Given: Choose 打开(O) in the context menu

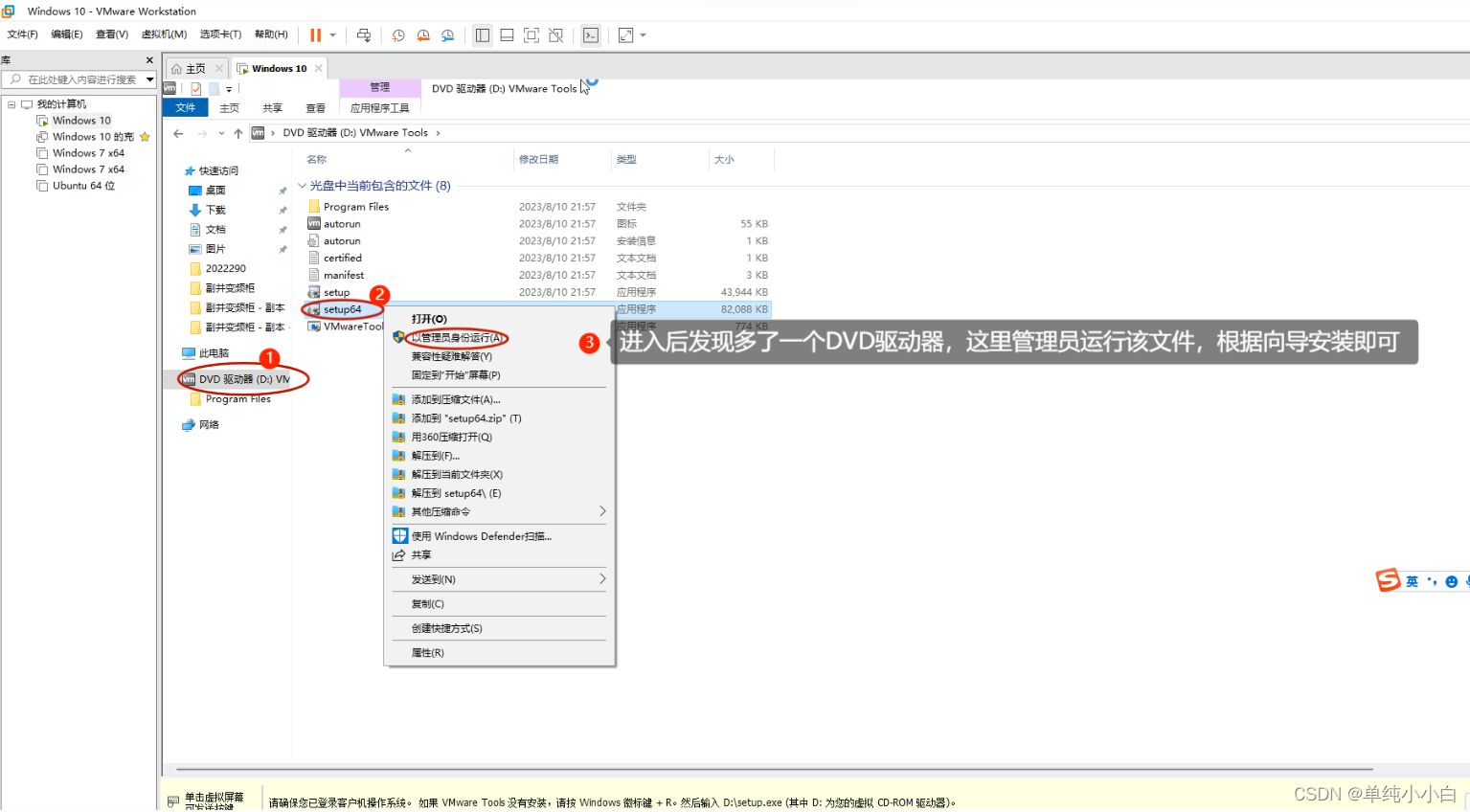Looking at the screenshot, I should (x=429, y=319).
